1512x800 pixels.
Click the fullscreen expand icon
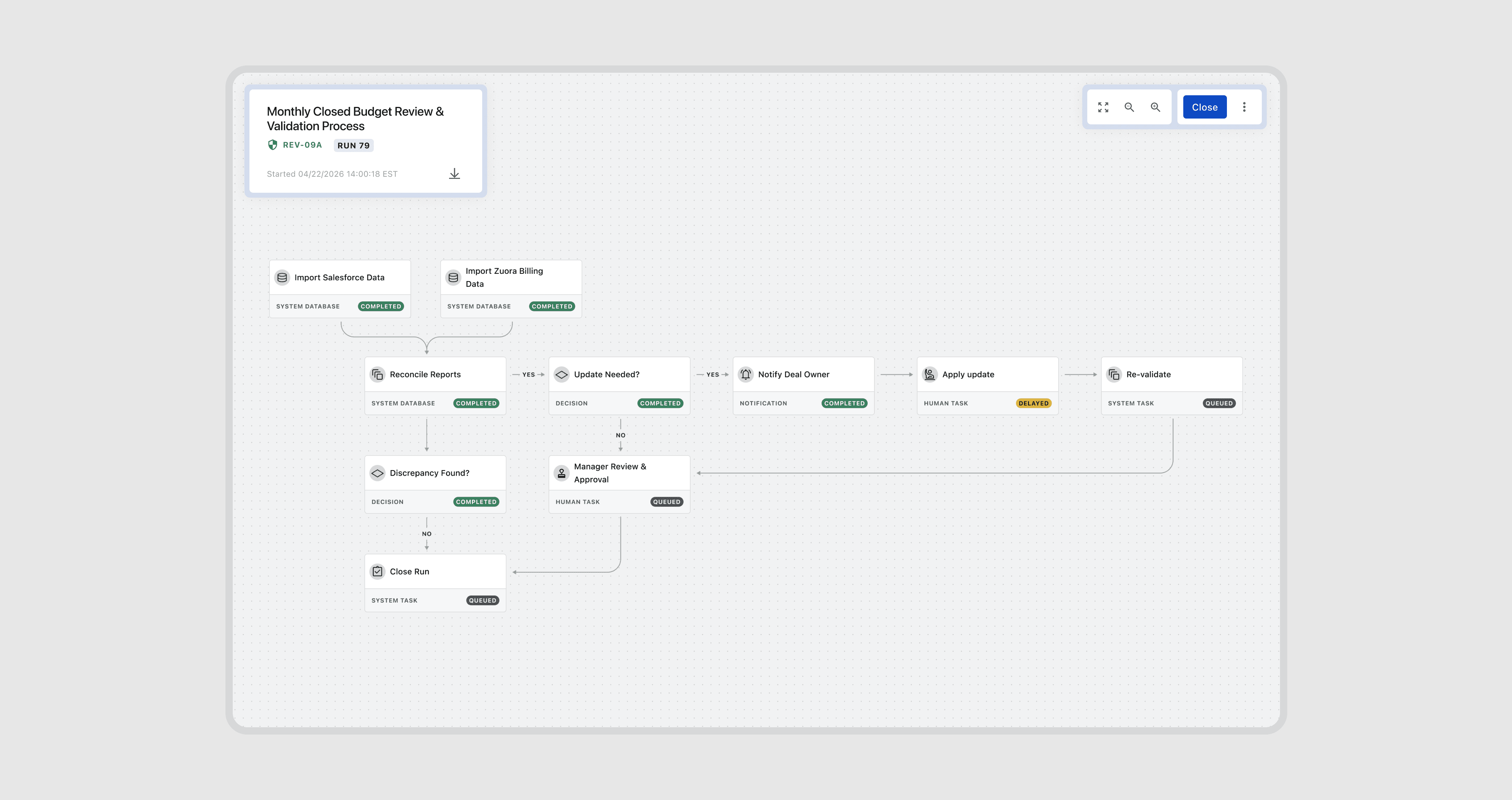(x=1103, y=107)
